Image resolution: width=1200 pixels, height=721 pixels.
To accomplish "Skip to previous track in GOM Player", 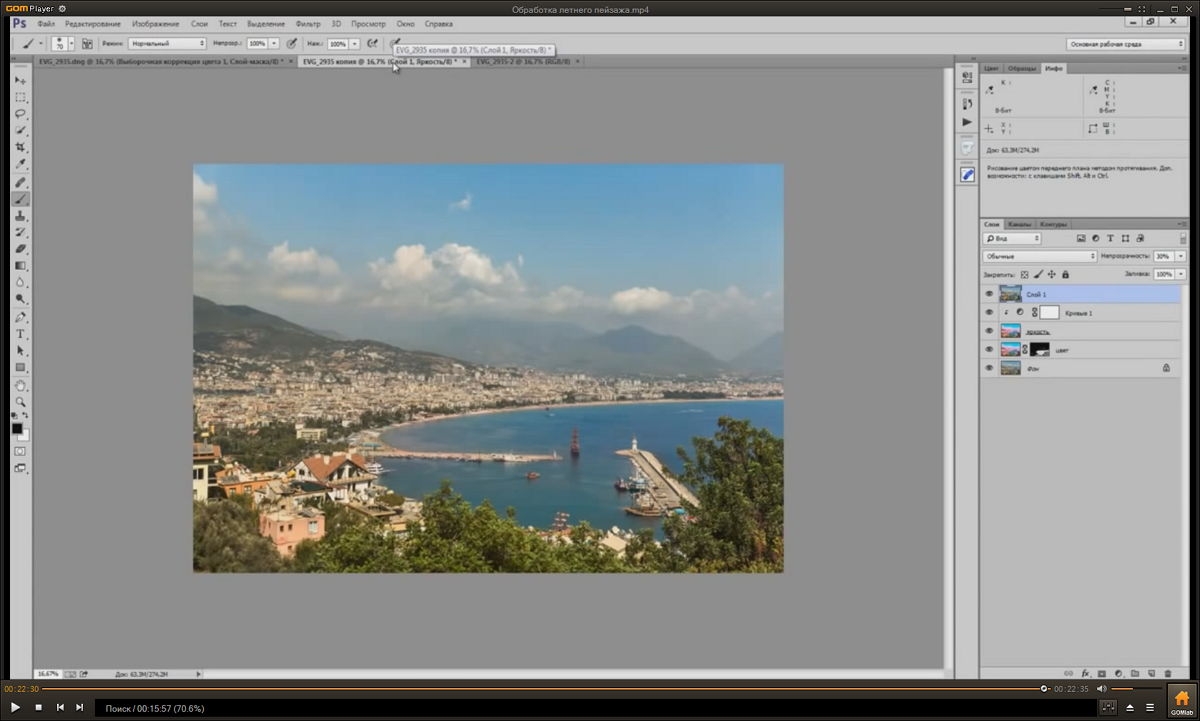I will point(60,707).
